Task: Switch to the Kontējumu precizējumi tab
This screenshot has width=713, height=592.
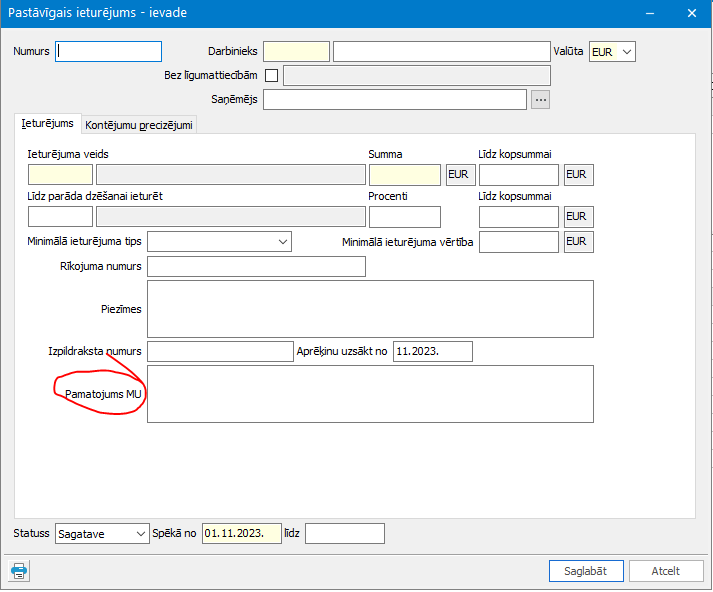Action: 140,125
